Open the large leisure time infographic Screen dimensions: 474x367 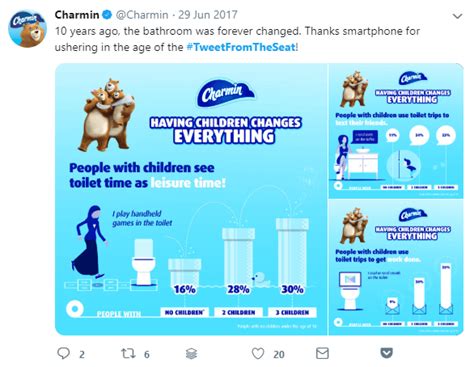tap(191, 199)
